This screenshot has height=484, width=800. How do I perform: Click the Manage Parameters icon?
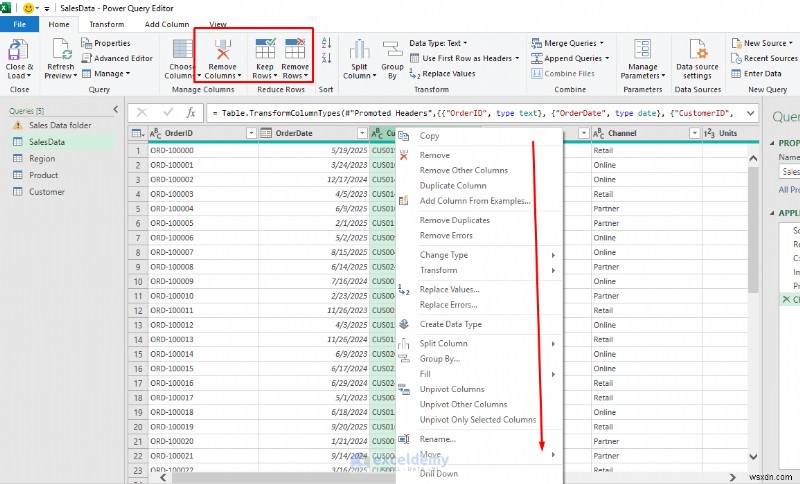click(x=642, y=49)
